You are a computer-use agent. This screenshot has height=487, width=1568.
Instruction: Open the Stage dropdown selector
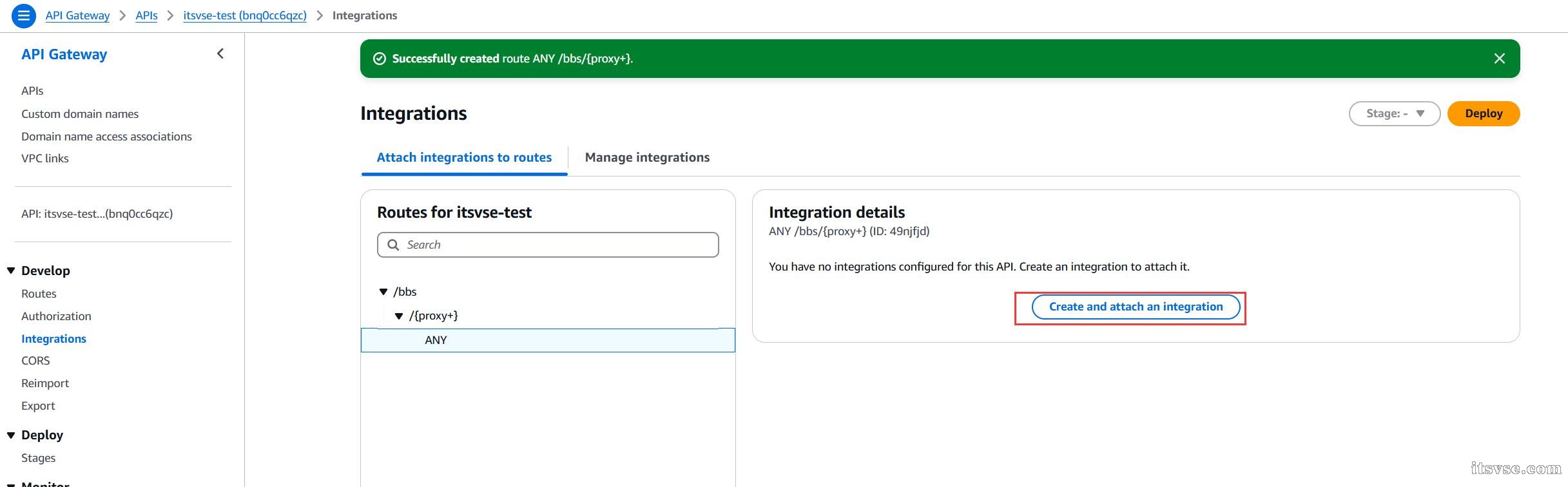point(1394,113)
